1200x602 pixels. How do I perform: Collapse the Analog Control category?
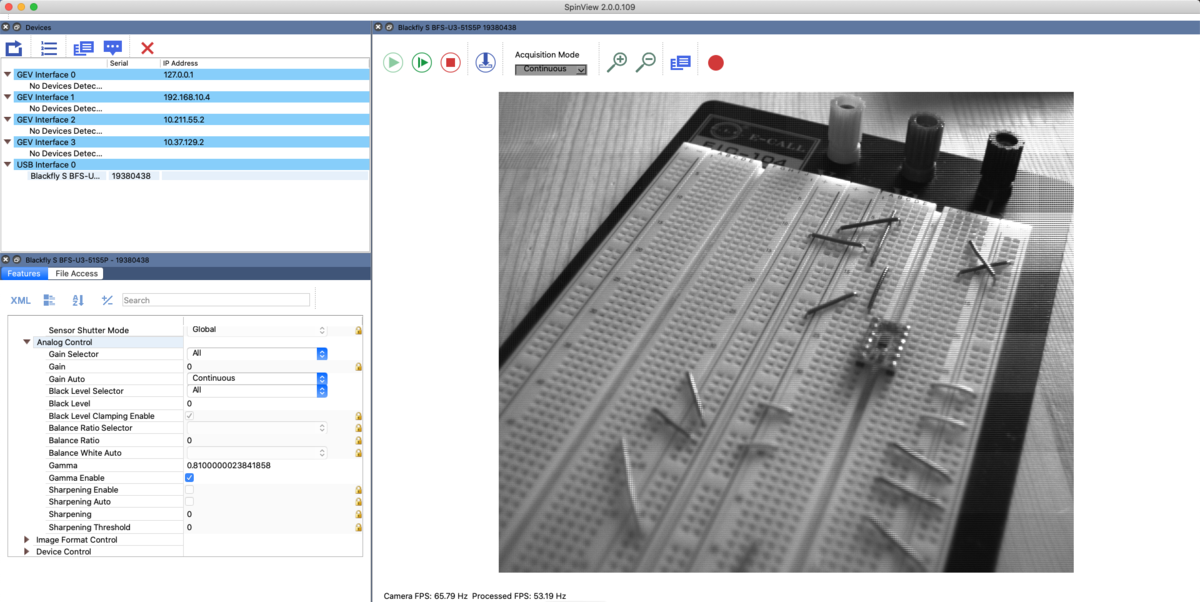pyautogui.click(x=27, y=343)
